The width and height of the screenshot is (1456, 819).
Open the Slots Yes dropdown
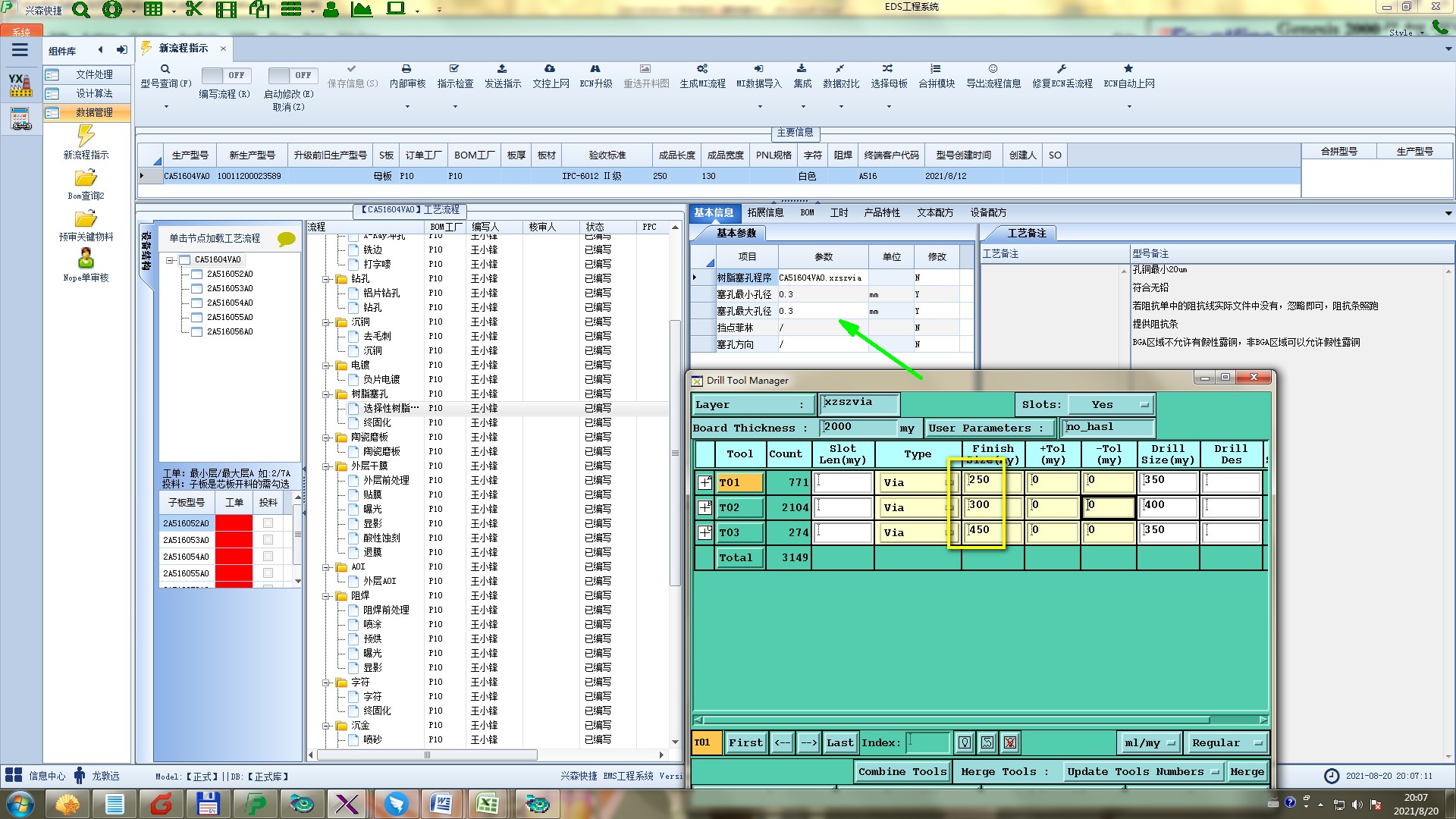tap(1111, 405)
